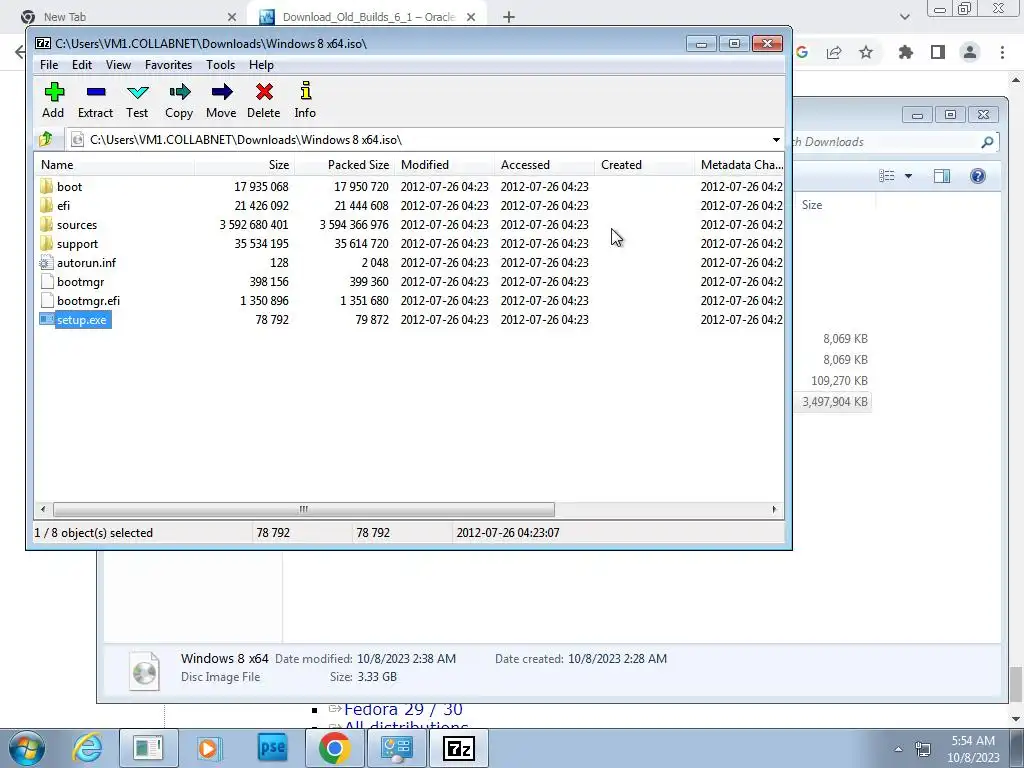The width and height of the screenshot is (1024, 768).
Task: Launch Internet Explorer from taskbar
Action: pos(88,748)
